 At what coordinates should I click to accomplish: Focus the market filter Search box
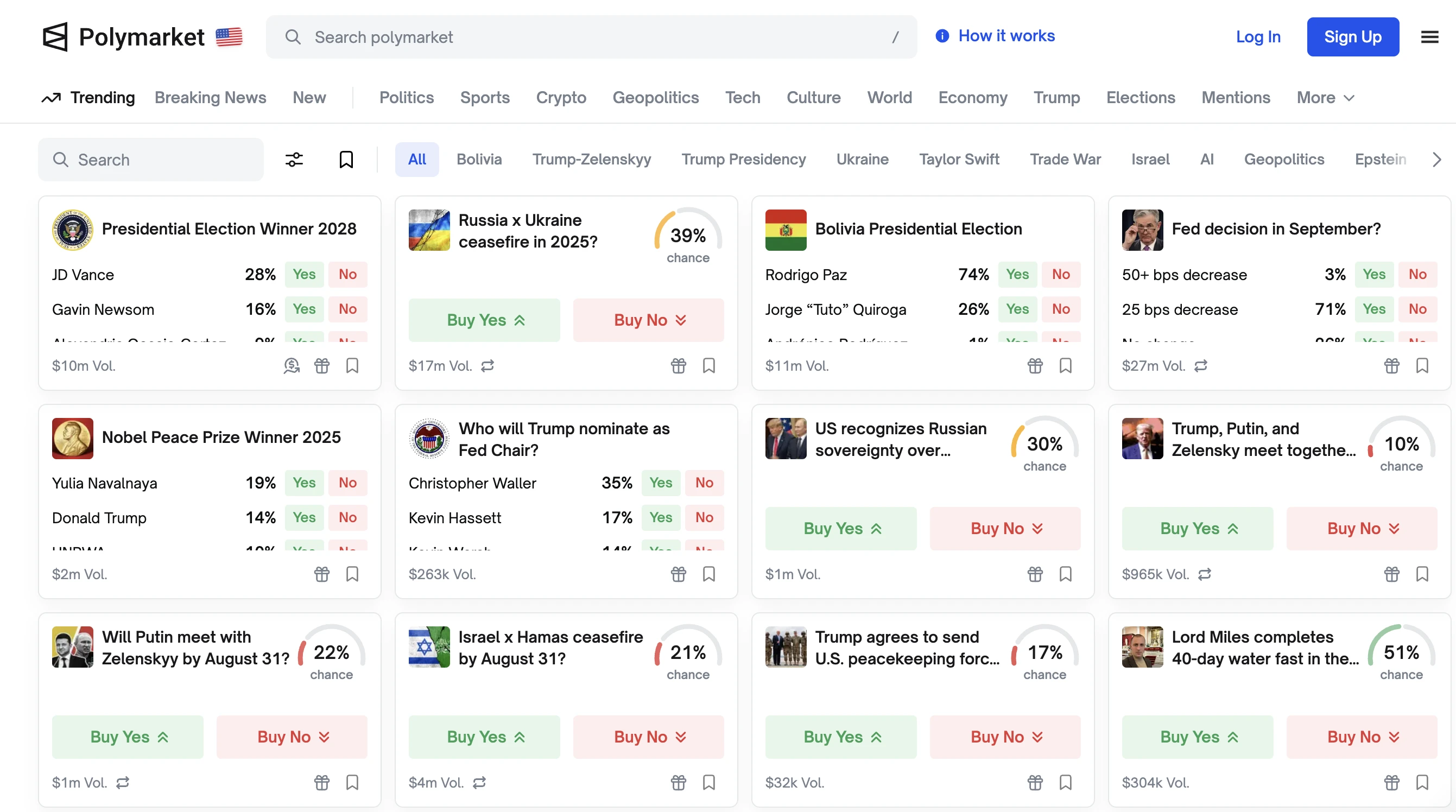[x=151, y=160]
